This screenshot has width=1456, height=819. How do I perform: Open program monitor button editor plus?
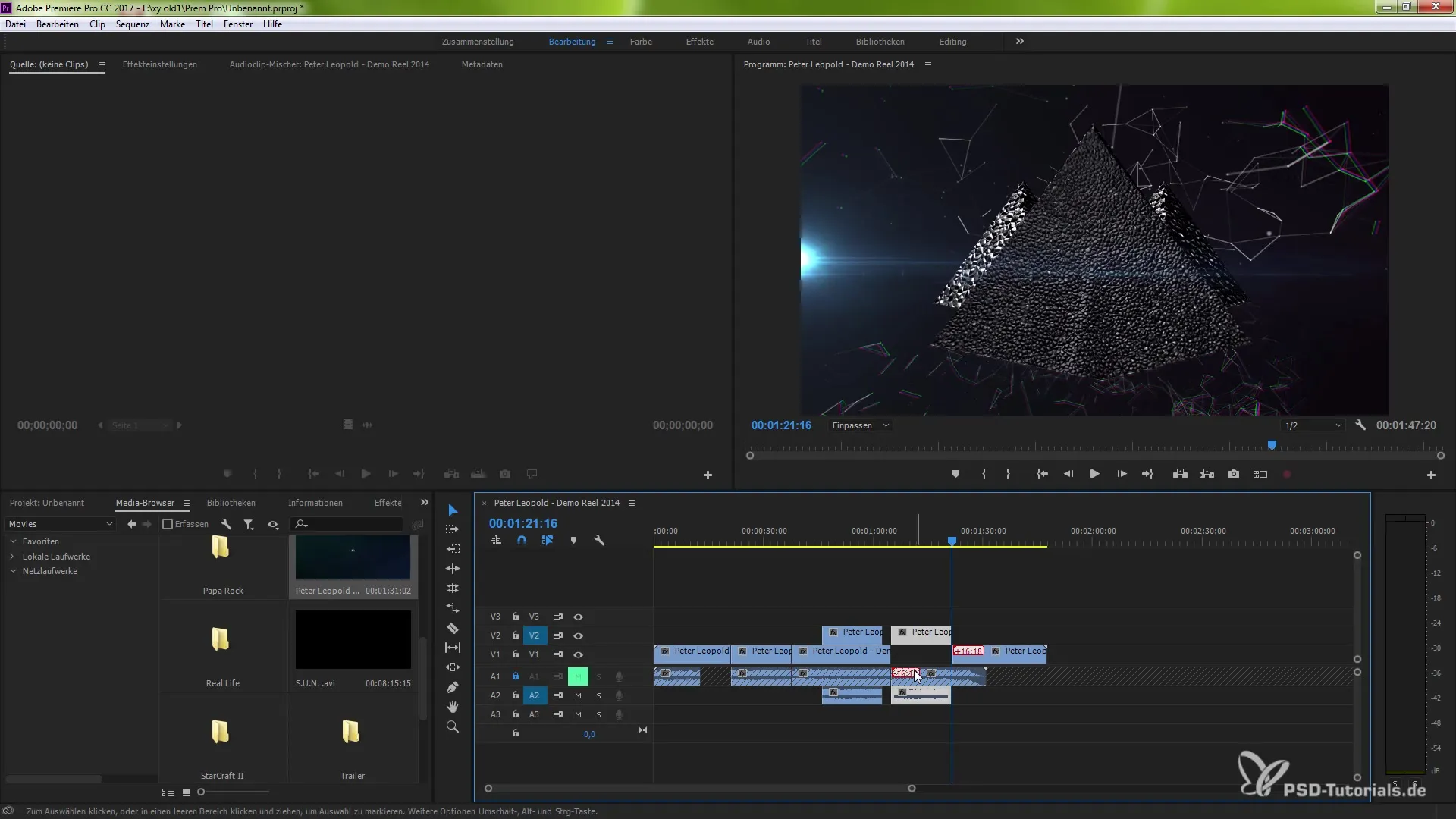1431,475
